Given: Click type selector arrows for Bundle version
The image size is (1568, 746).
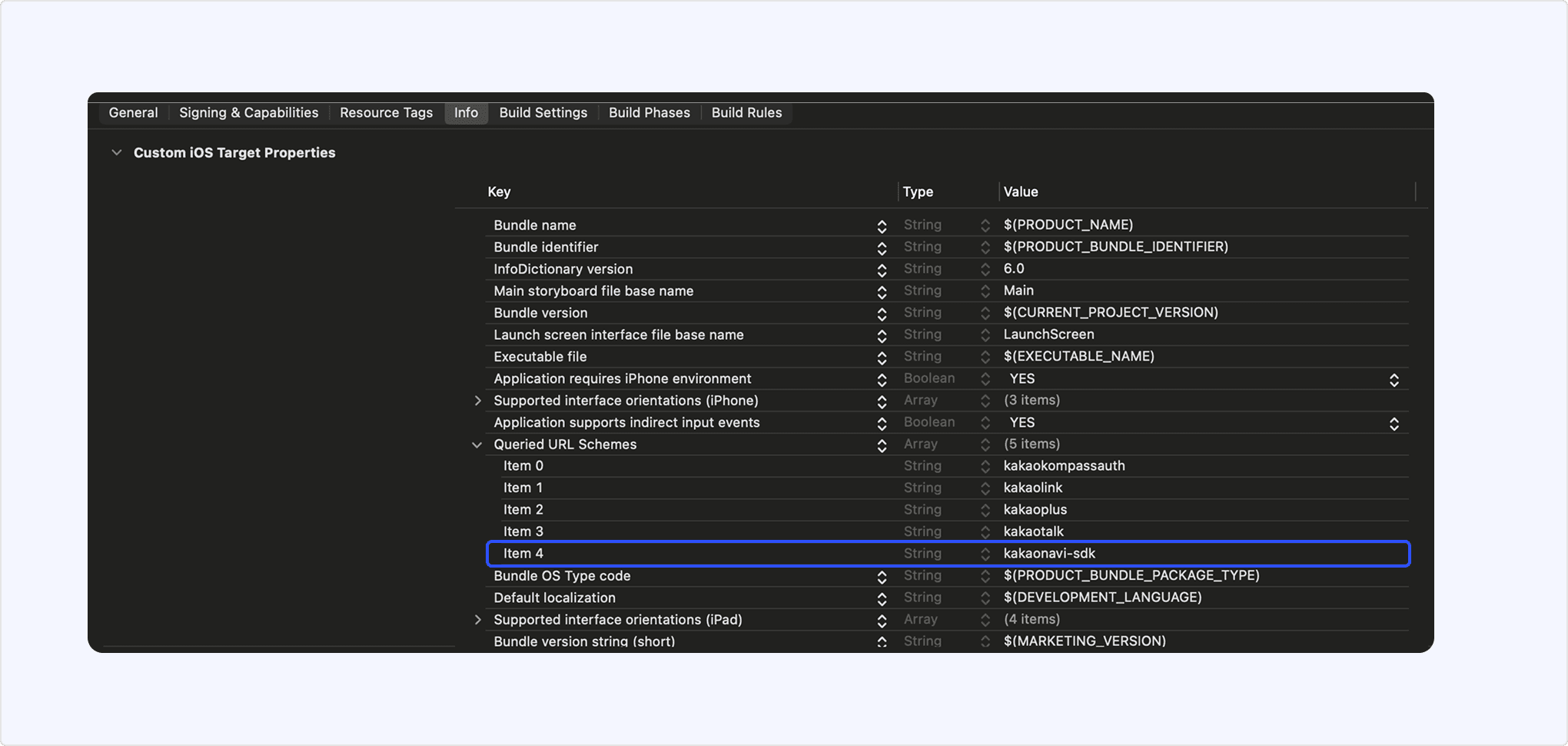Looking at the screenshot, I should 985,313.
